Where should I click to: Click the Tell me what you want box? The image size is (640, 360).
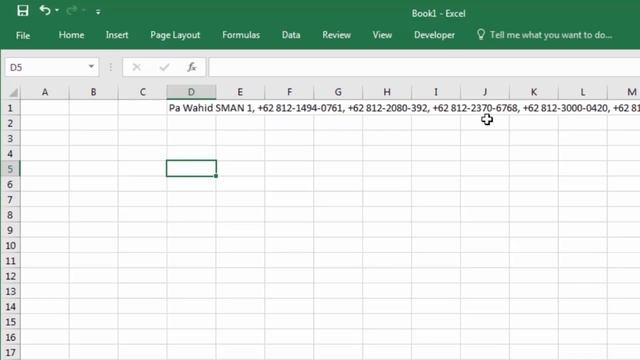pos(551,35)
